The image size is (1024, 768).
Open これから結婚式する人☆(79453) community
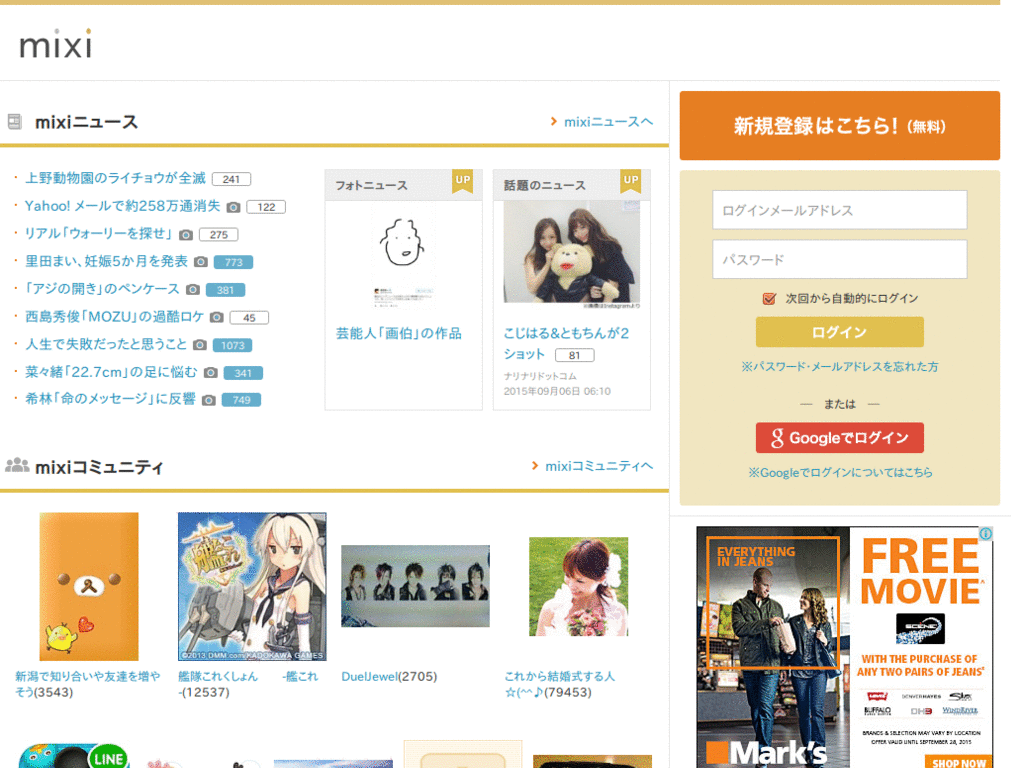point(560,684)
